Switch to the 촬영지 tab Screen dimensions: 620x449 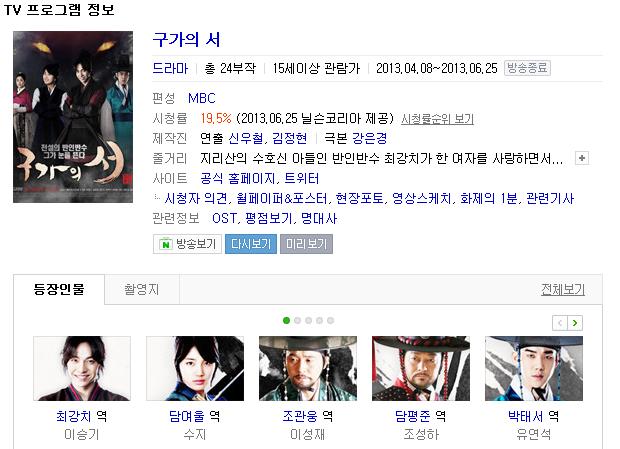click(x=142, y=289)
